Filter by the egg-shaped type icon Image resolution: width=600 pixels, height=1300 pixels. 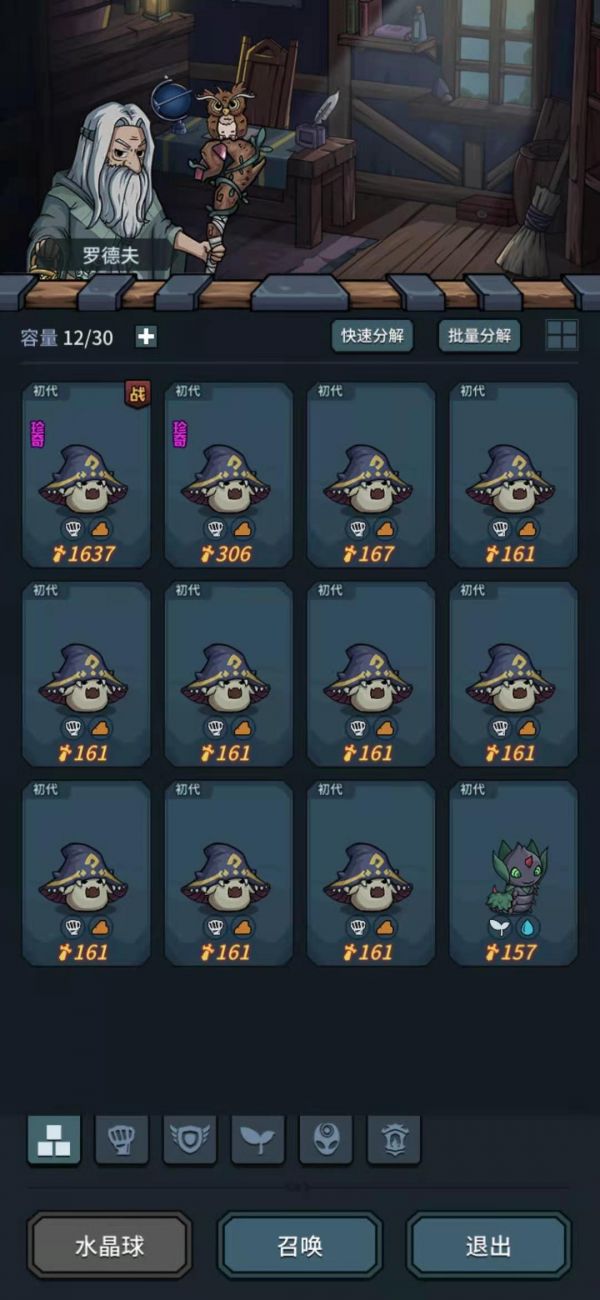pos(326,1139)
